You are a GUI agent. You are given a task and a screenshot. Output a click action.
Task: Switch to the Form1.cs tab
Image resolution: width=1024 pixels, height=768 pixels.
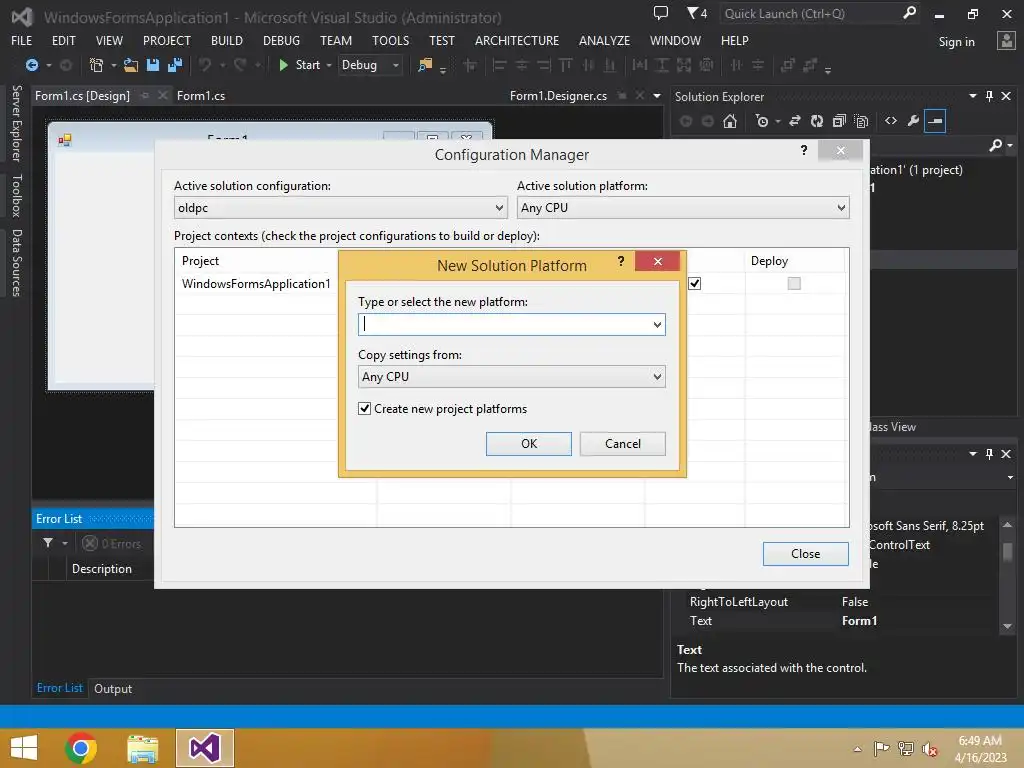pos(201,96)
